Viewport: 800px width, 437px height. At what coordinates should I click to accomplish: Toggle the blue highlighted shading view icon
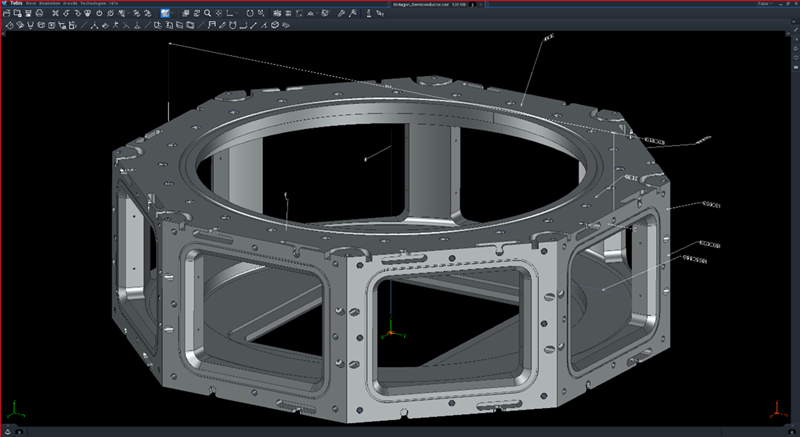coord(164,14)
